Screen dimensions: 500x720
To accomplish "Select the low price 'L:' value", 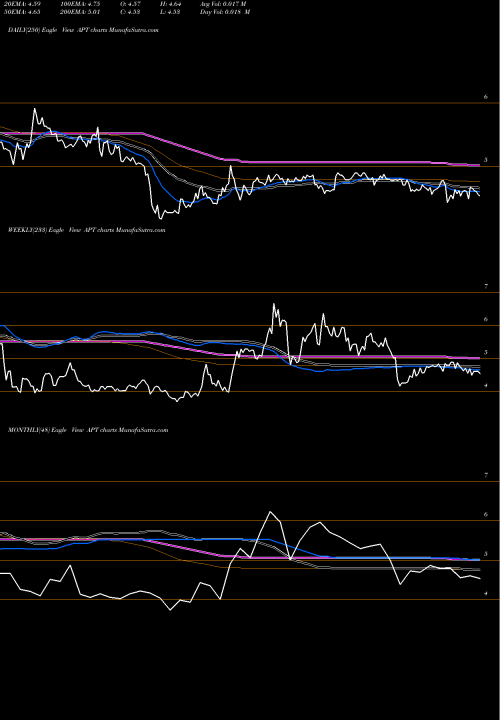I will (170, 12).
